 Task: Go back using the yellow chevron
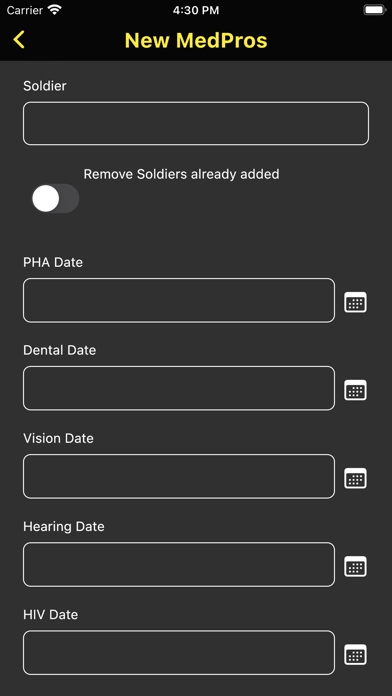(x=19, y=40)
